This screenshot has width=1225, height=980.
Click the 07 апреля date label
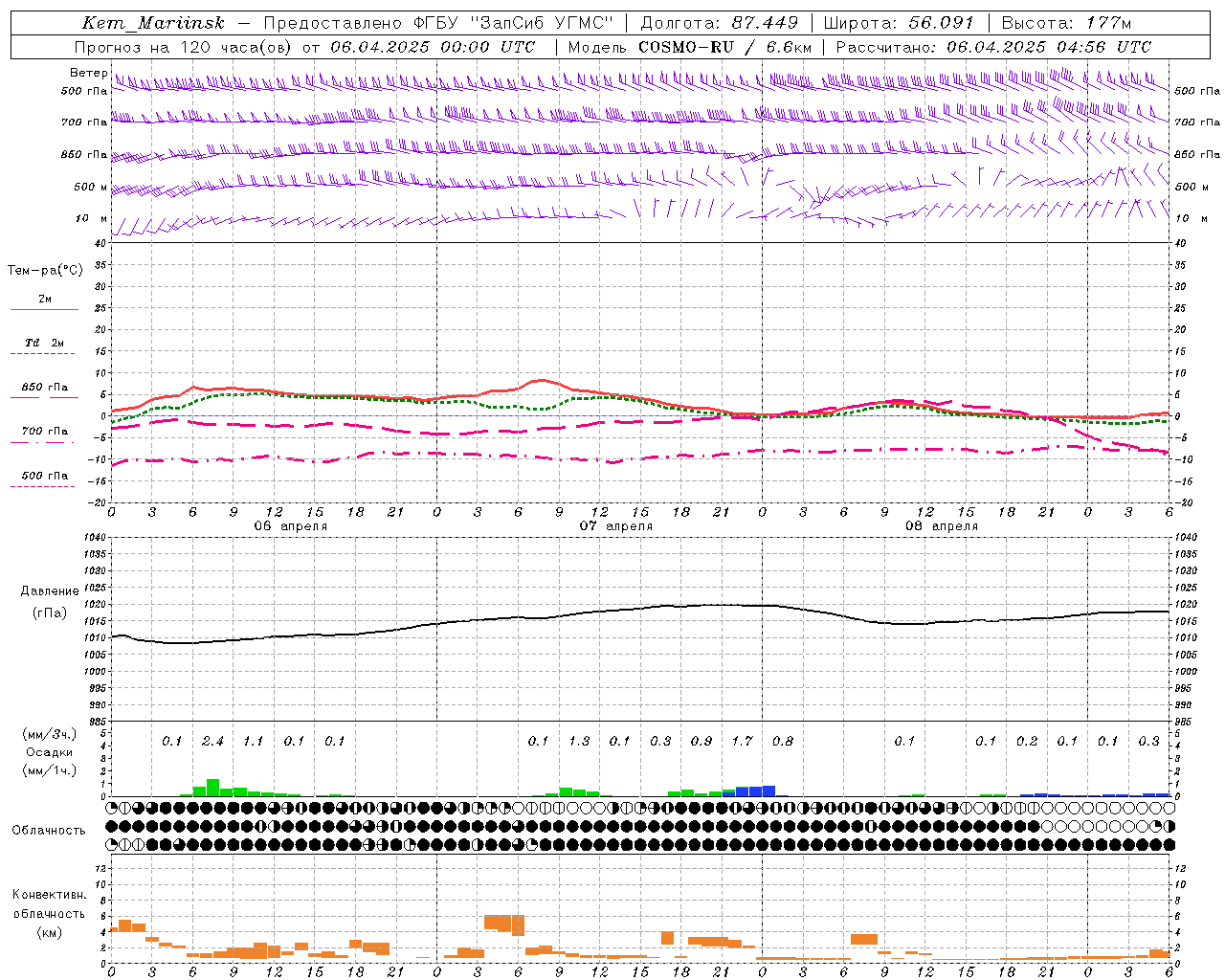point(616,526)
